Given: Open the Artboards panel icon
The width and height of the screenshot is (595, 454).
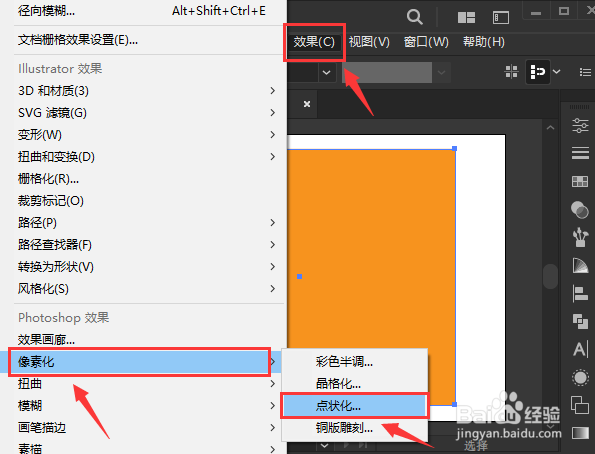Looking at the screenshot, I should [580, 405].
